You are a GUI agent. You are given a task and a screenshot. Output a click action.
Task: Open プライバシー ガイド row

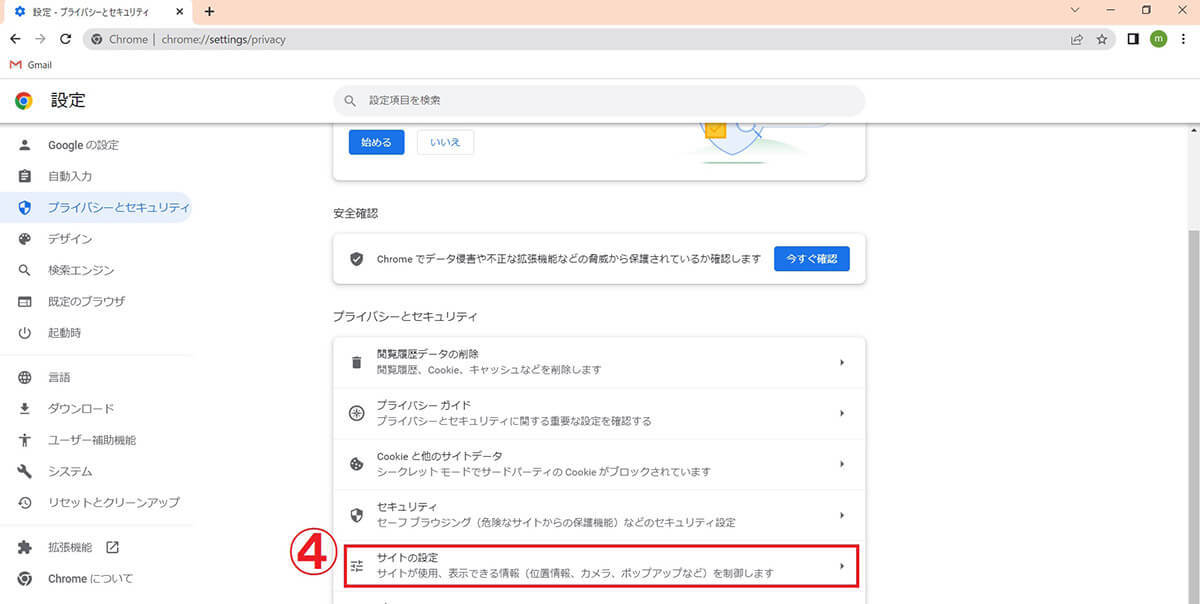tap(599, 413)
